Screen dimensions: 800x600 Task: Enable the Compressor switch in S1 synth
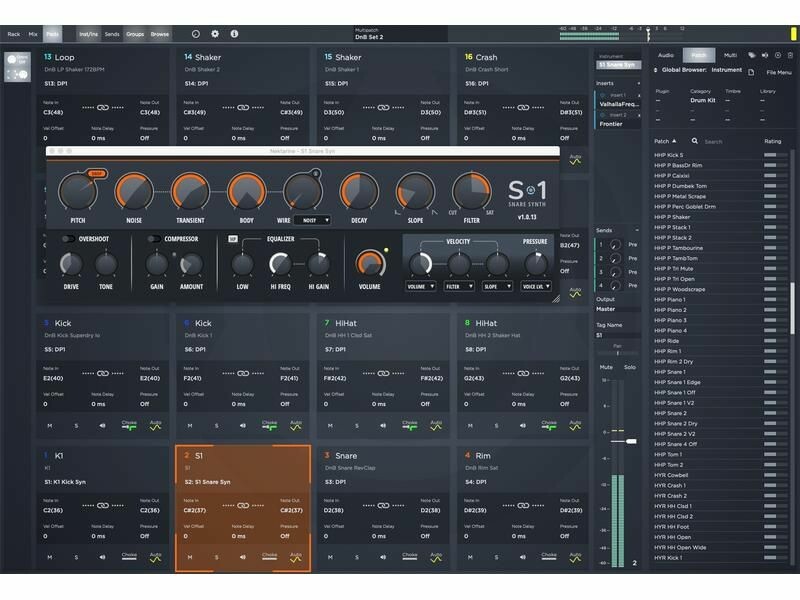pyautogui.click(x=154, y=239)
